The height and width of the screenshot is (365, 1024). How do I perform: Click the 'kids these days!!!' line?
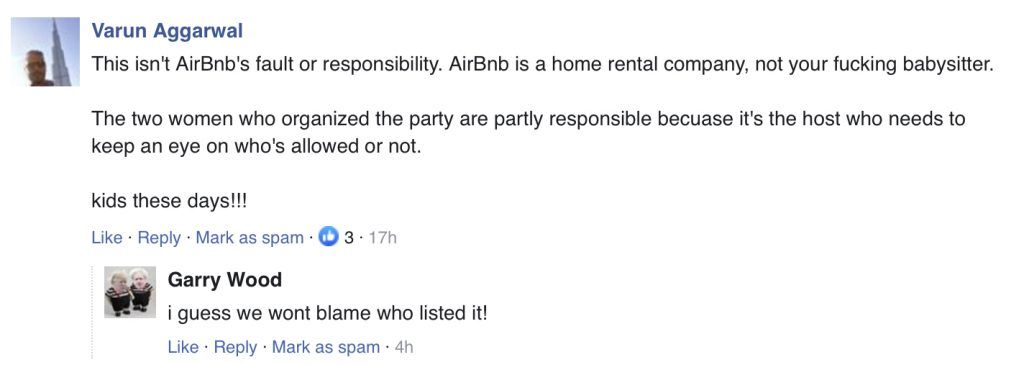click(x=170, y=200)
